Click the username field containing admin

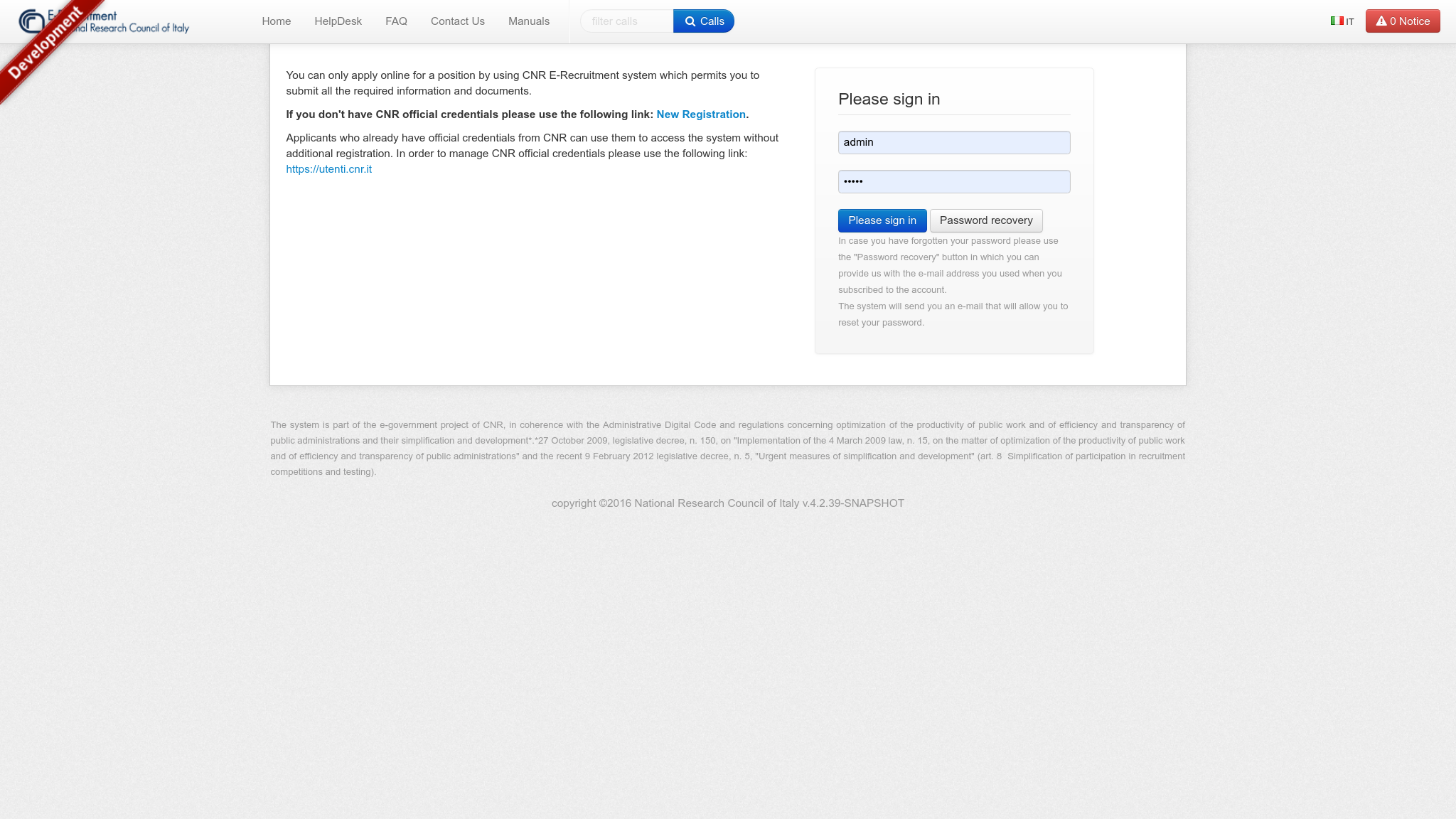click(953, 142)
